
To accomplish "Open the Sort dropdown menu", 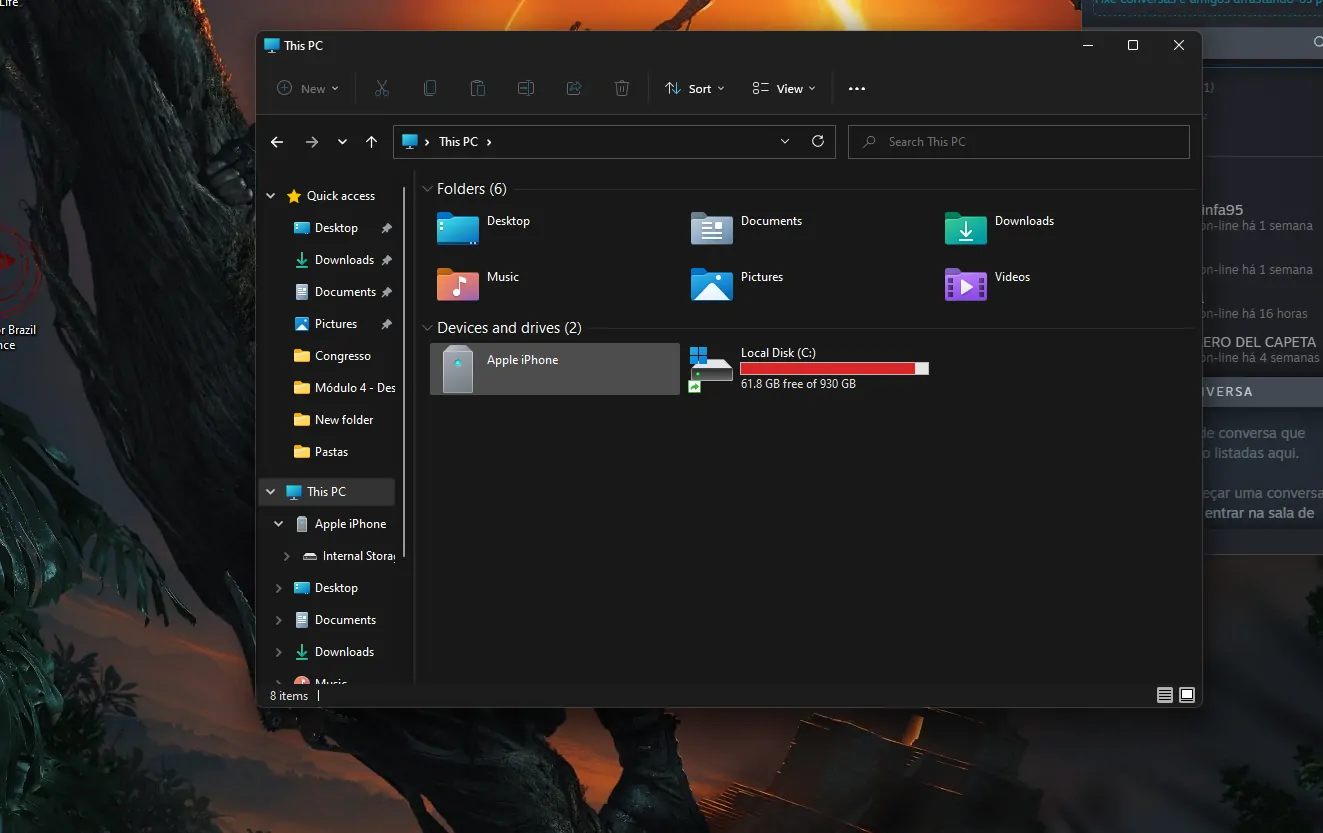I will [695, 88].
